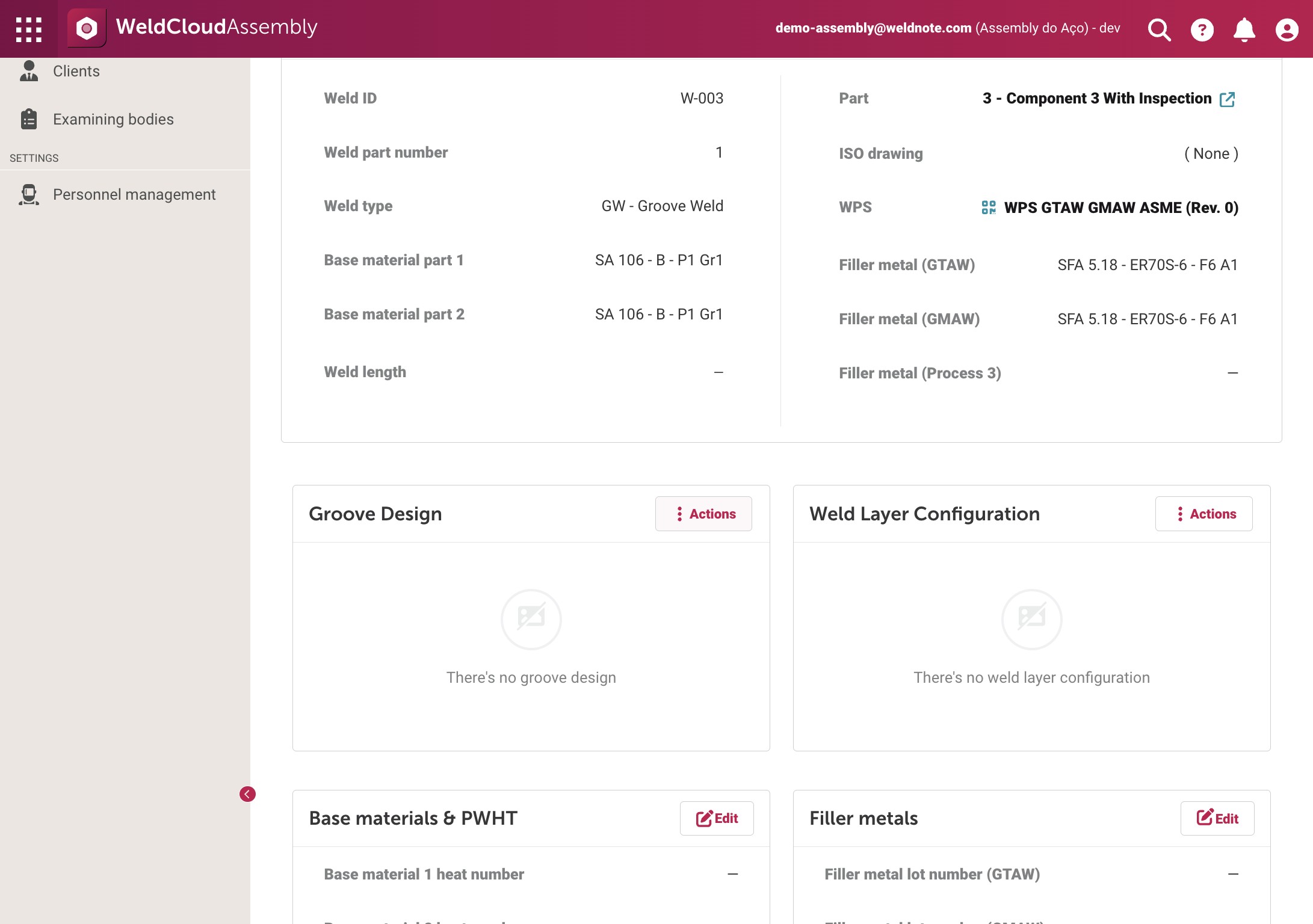Click 'Base material 1 heat number' label

(x=424, y=874)
